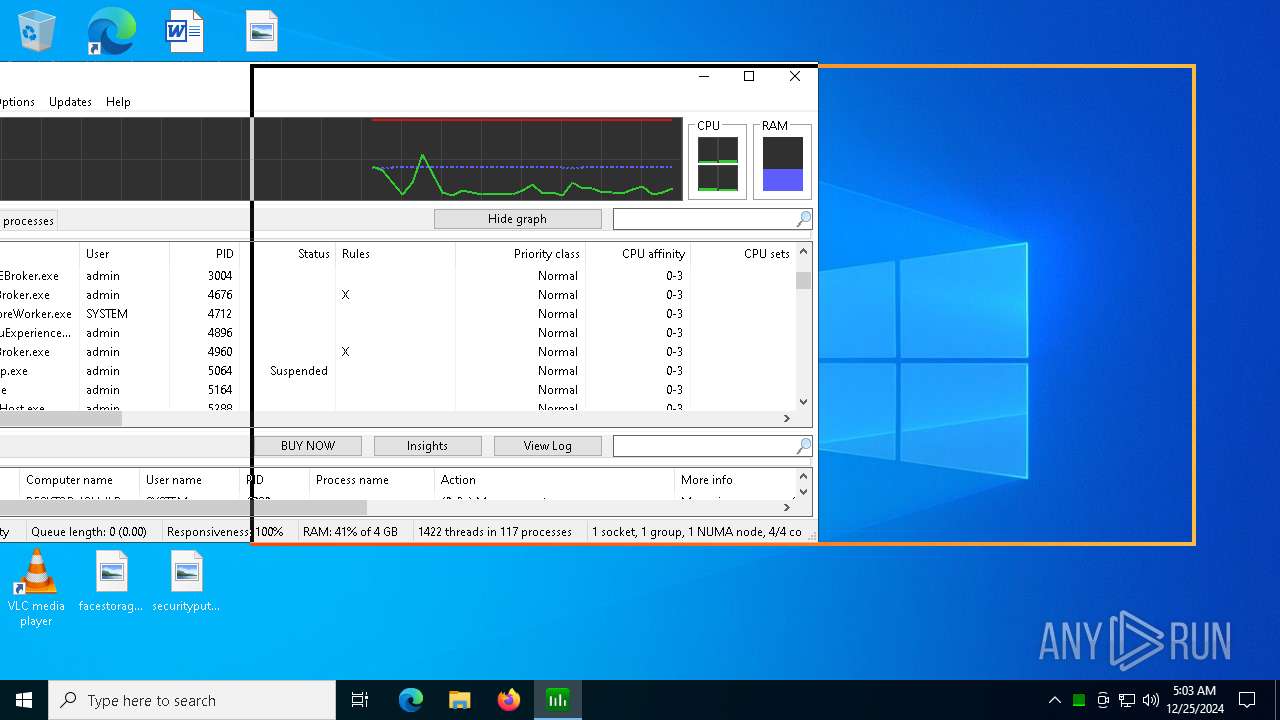Open the Updates menu

(x=70, y=102)
